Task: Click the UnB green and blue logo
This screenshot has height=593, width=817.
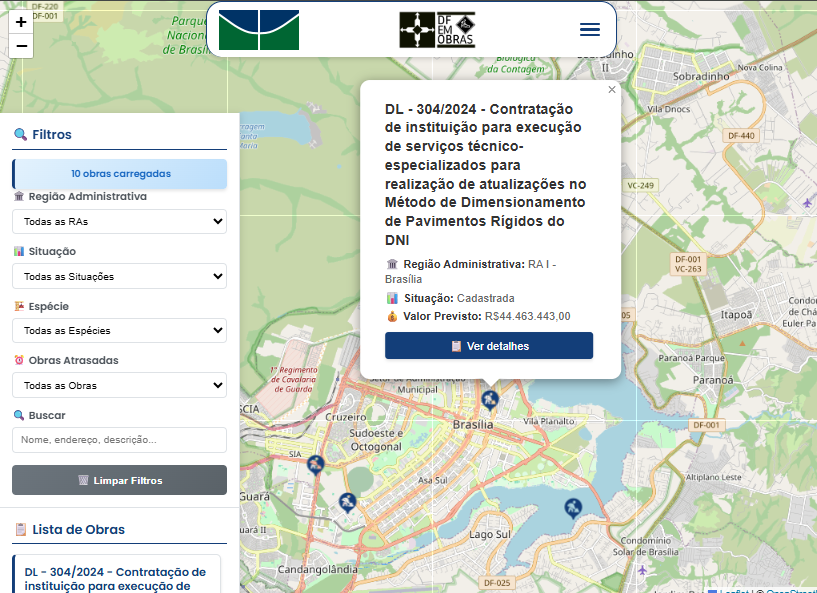Action: point(259,30)
